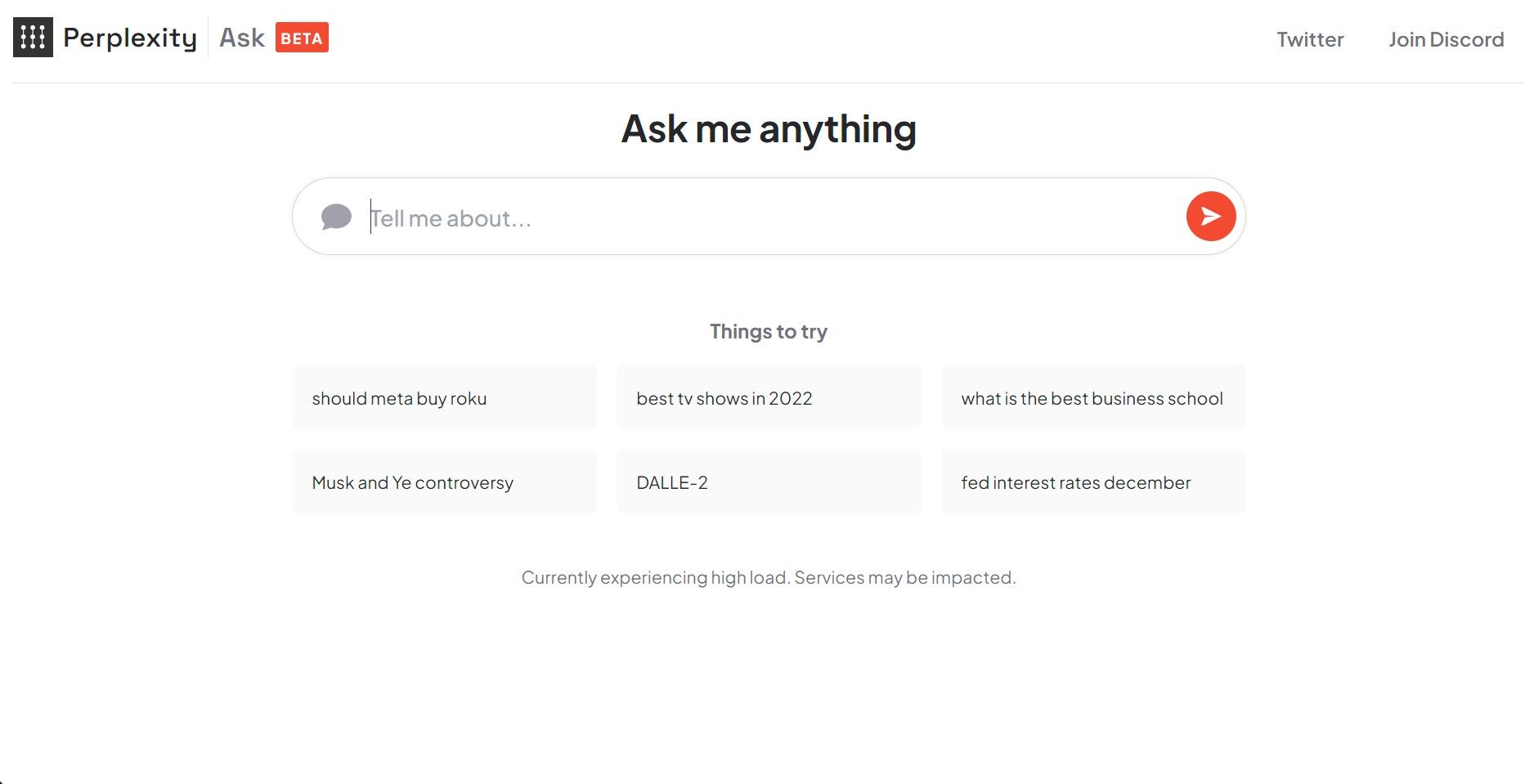Click the 'Ask' label in header

[242, 38]
